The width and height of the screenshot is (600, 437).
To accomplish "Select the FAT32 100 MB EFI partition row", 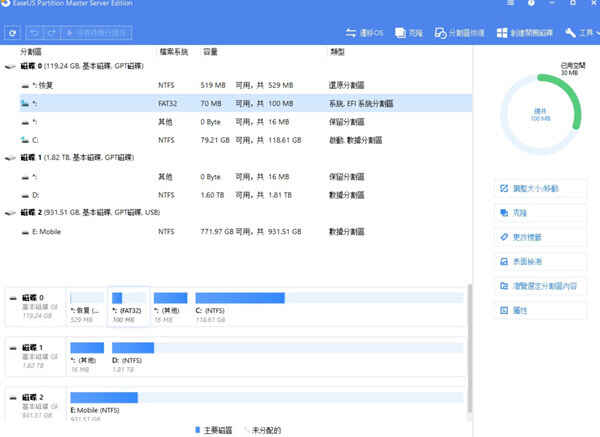I will [x=246, y=103].
